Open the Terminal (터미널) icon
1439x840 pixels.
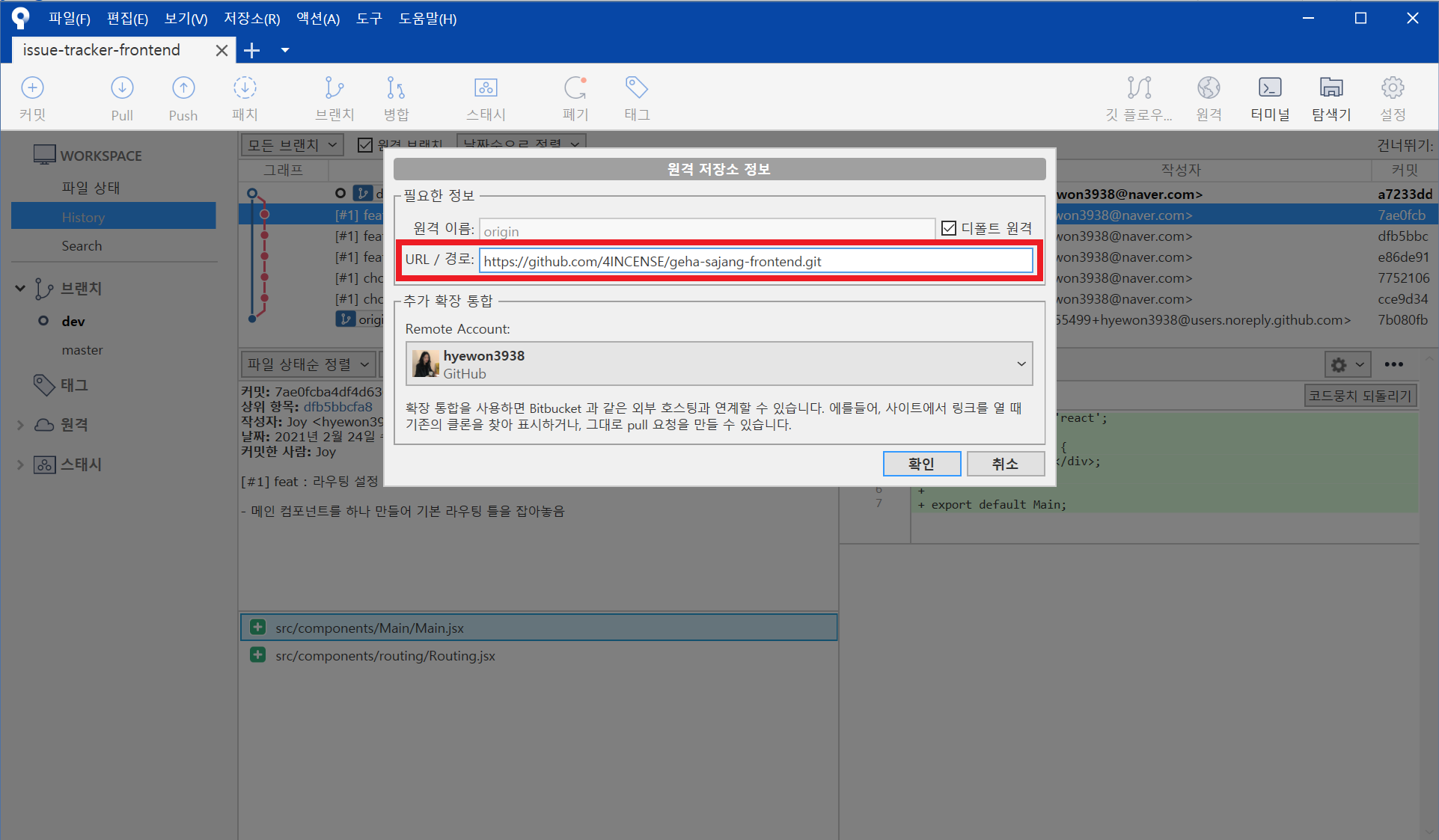pos(1270,97)
